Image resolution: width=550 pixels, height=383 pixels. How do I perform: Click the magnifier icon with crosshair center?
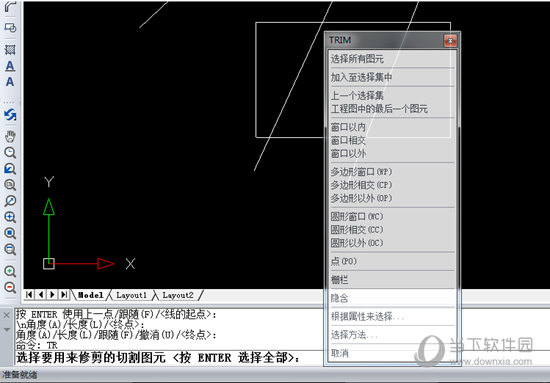[10, 217]
